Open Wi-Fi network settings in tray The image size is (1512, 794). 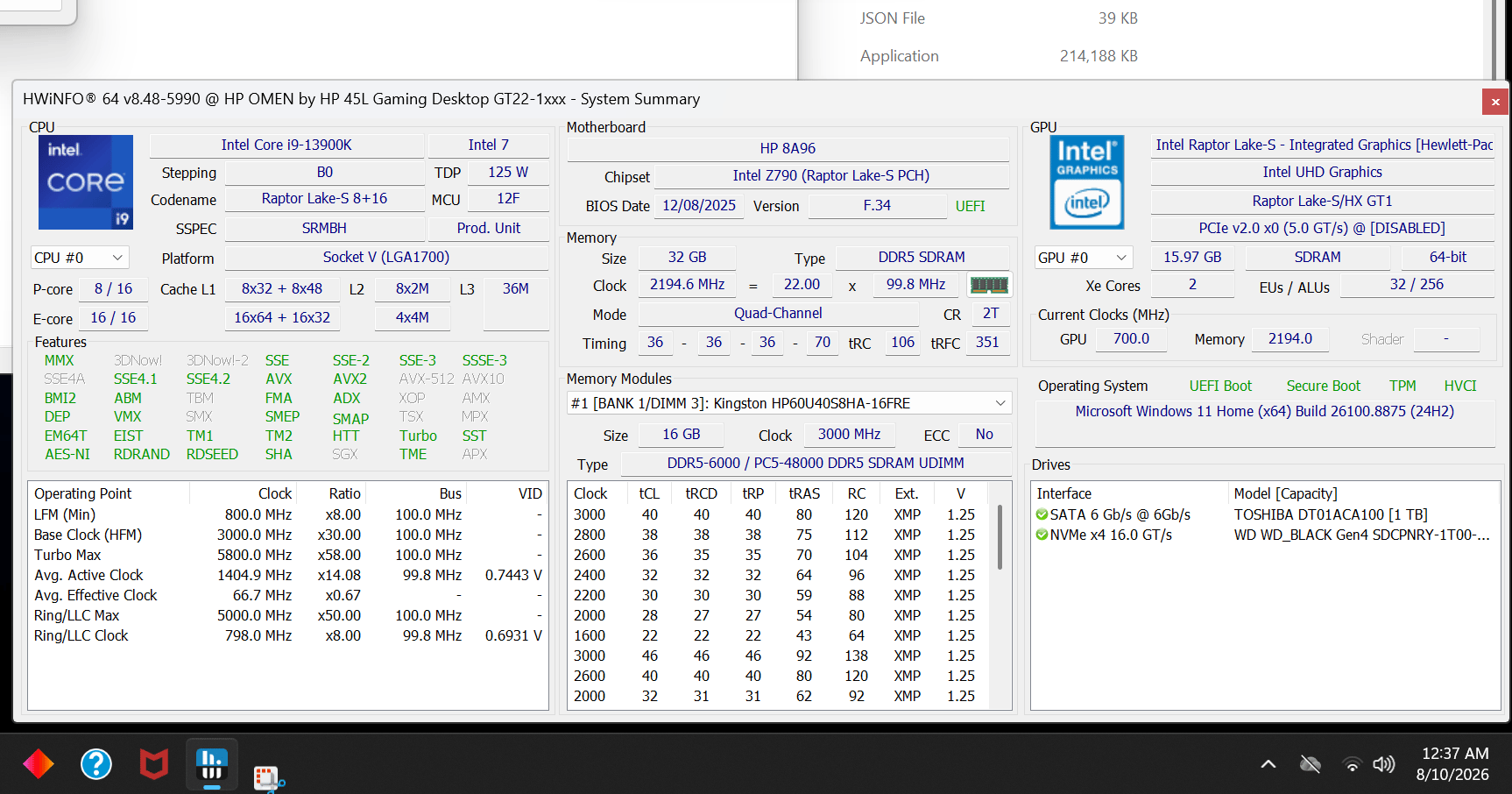(1352, 764)
